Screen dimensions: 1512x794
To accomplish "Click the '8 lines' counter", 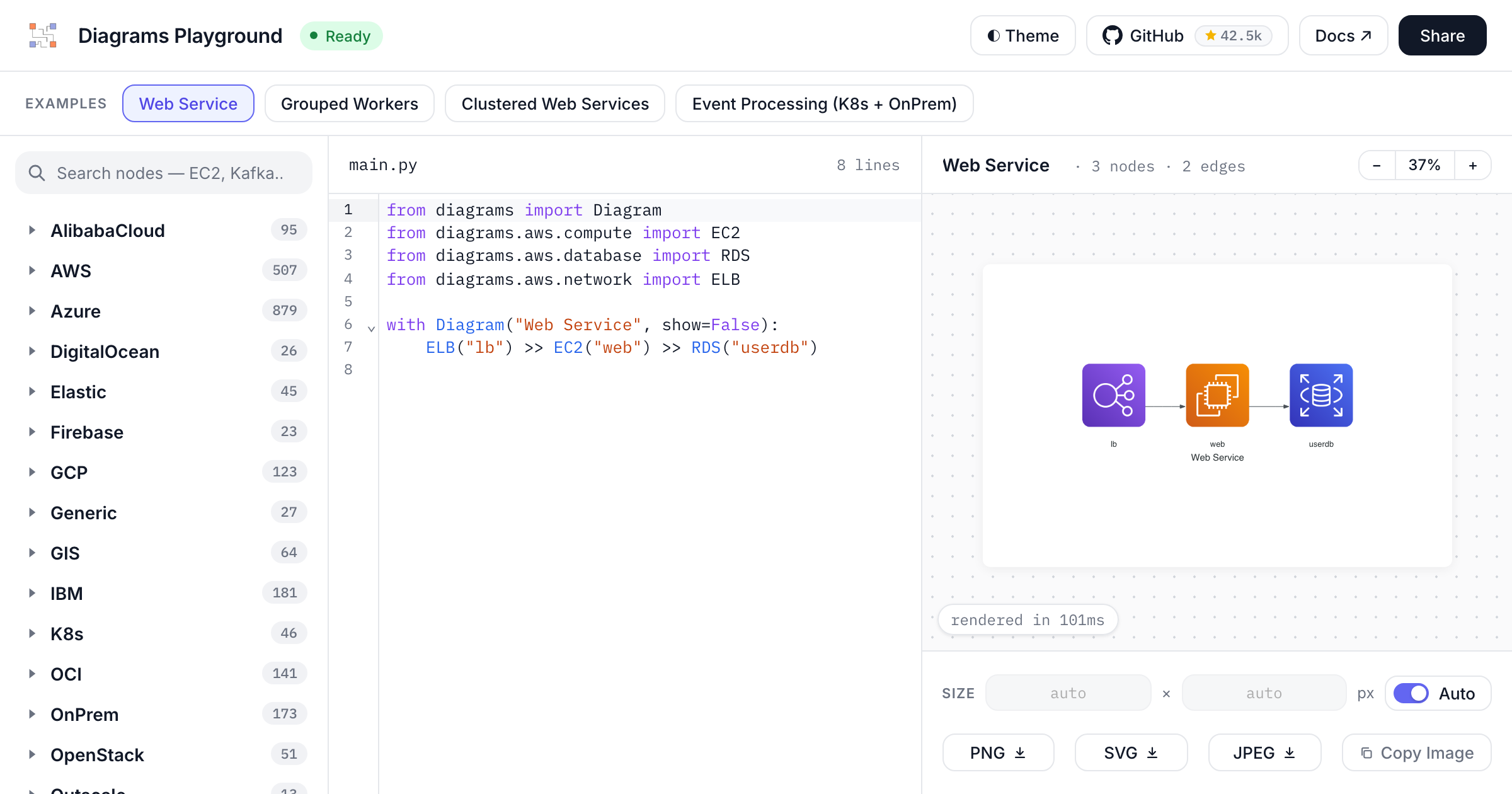I will click(868, 165).
